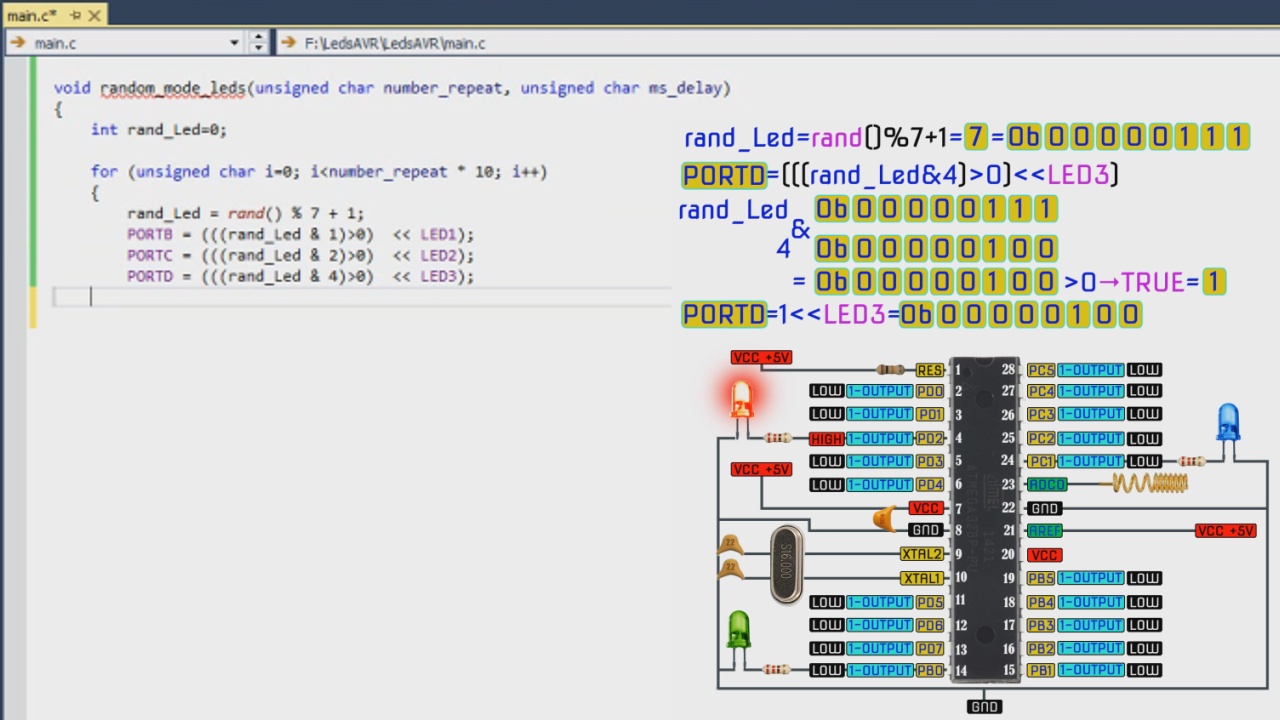Screen dimensions: 1280x720
Task: Click the red HIGH label on PD2
Action: pos(827,438)
